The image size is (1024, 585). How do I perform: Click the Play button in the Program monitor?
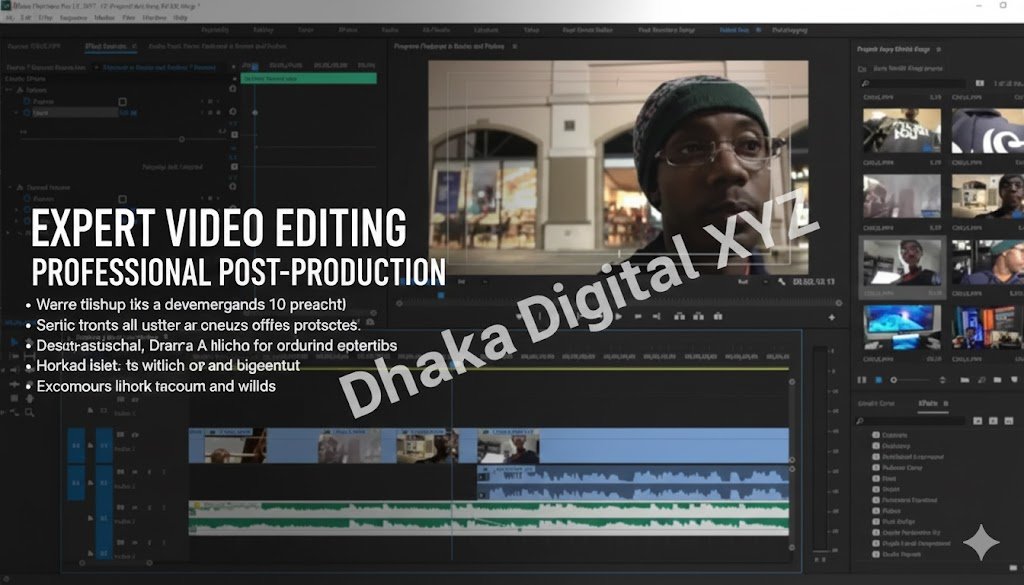click(617, 317)
